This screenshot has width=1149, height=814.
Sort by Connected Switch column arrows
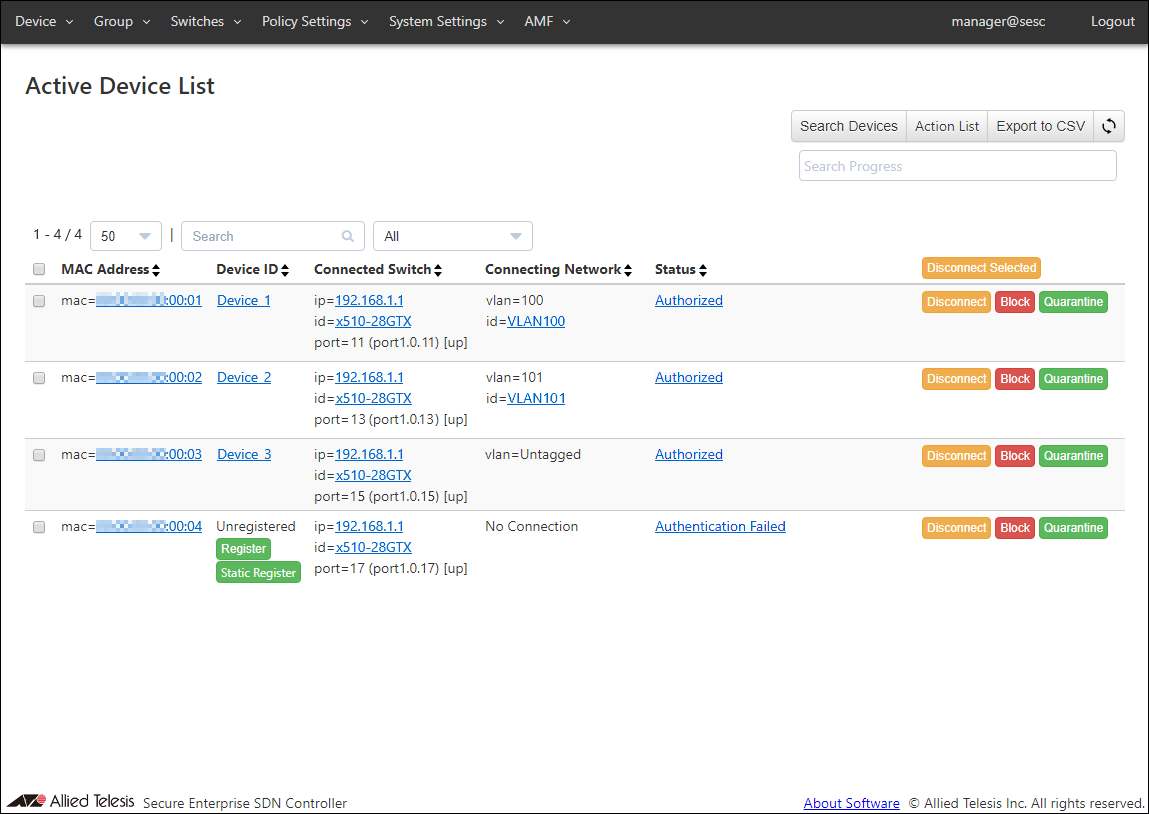(x=437, y=270)
